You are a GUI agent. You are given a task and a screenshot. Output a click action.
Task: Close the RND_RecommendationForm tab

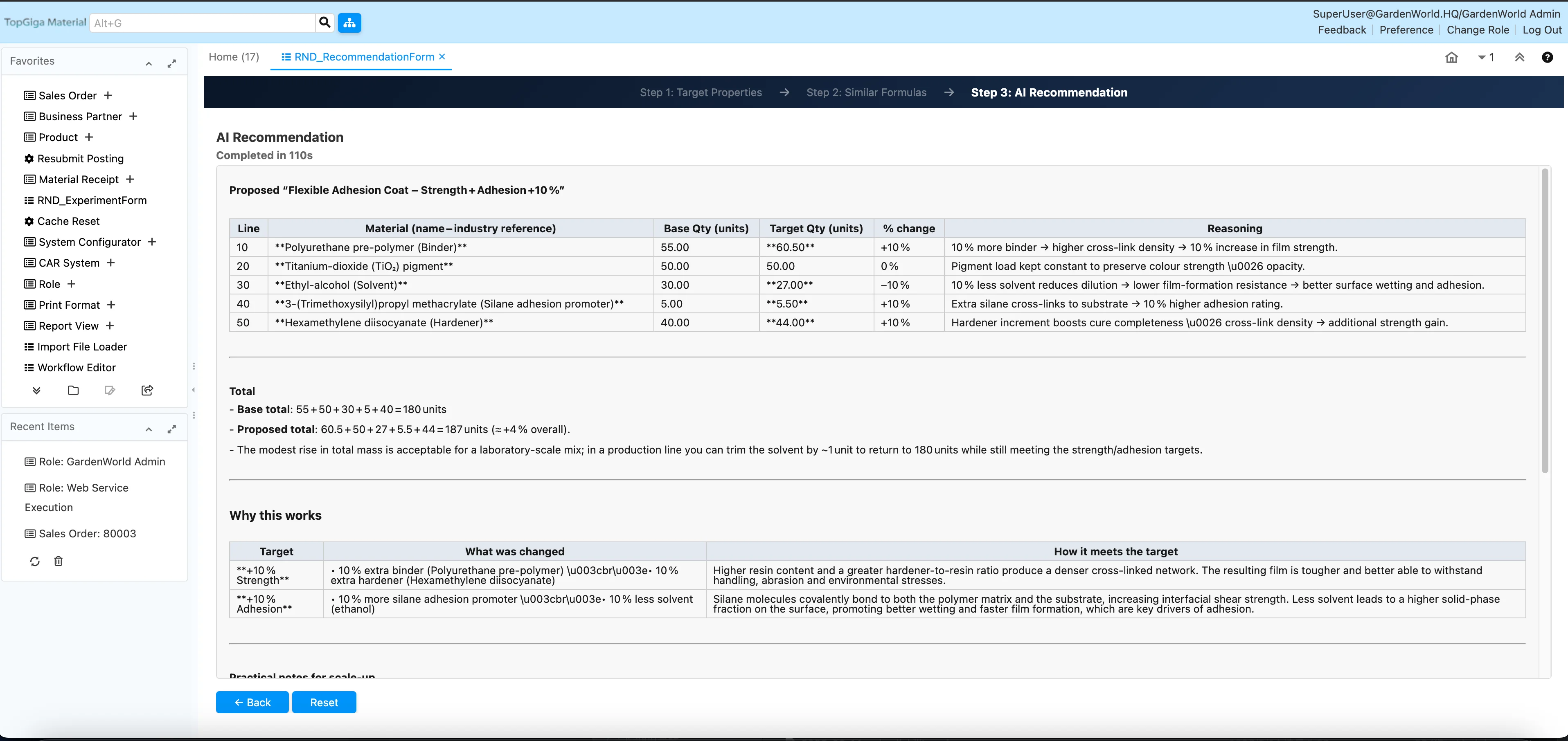tap(442, 56)
